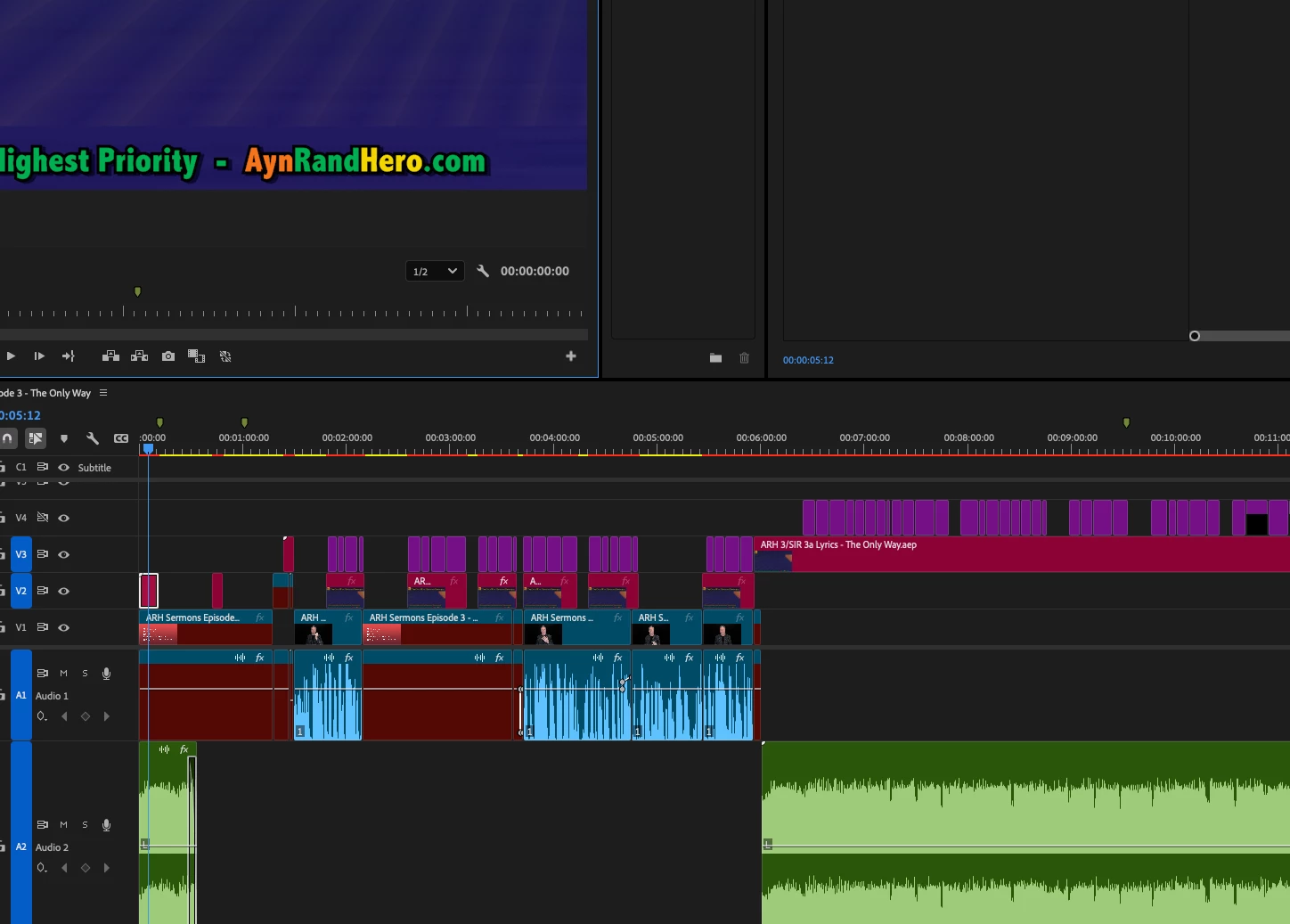
Task: Toggle V2 track output eye icon
Action: tap(63, 591)
